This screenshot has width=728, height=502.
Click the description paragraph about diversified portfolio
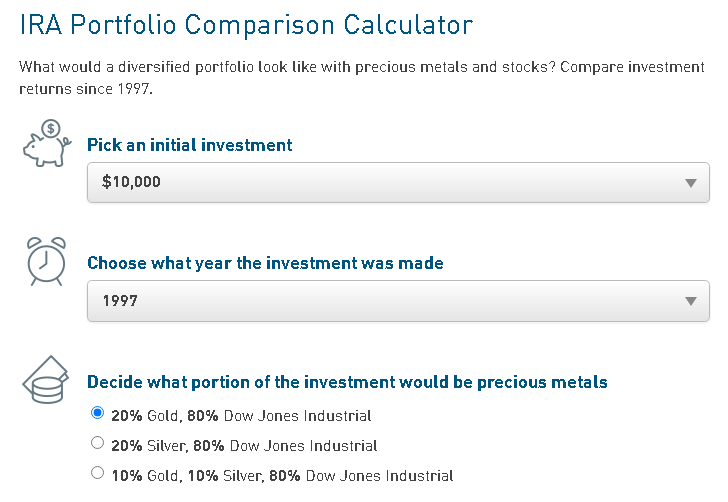[x=360, y=78]
